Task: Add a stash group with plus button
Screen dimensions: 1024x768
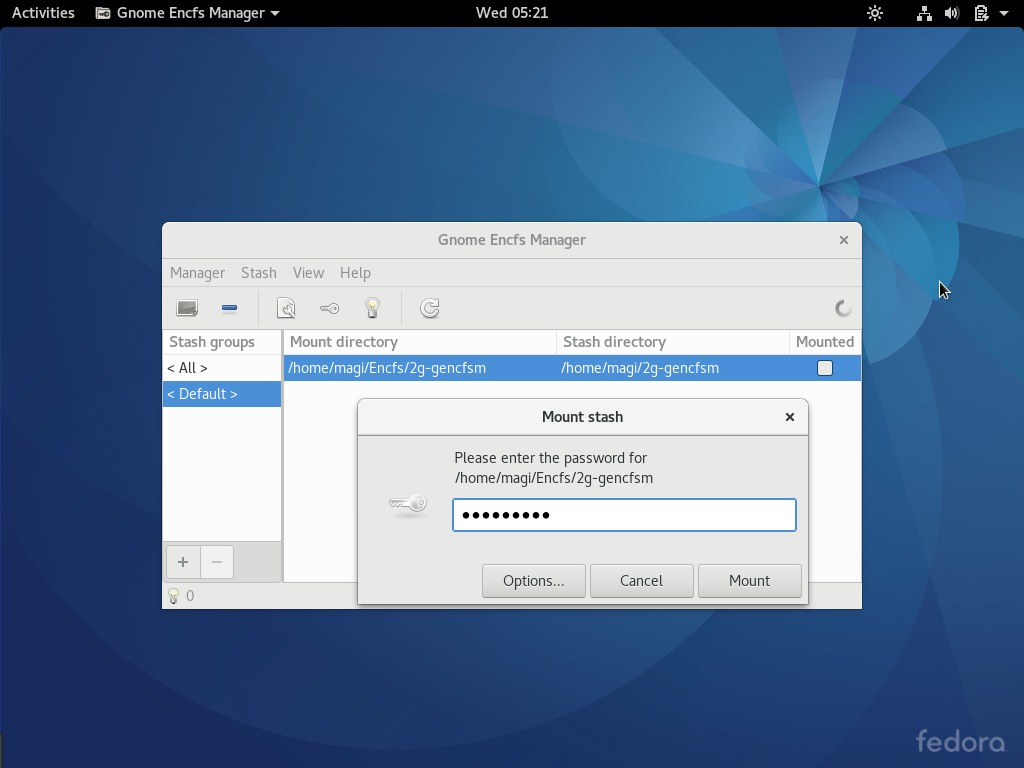Action: click(183, 562)
